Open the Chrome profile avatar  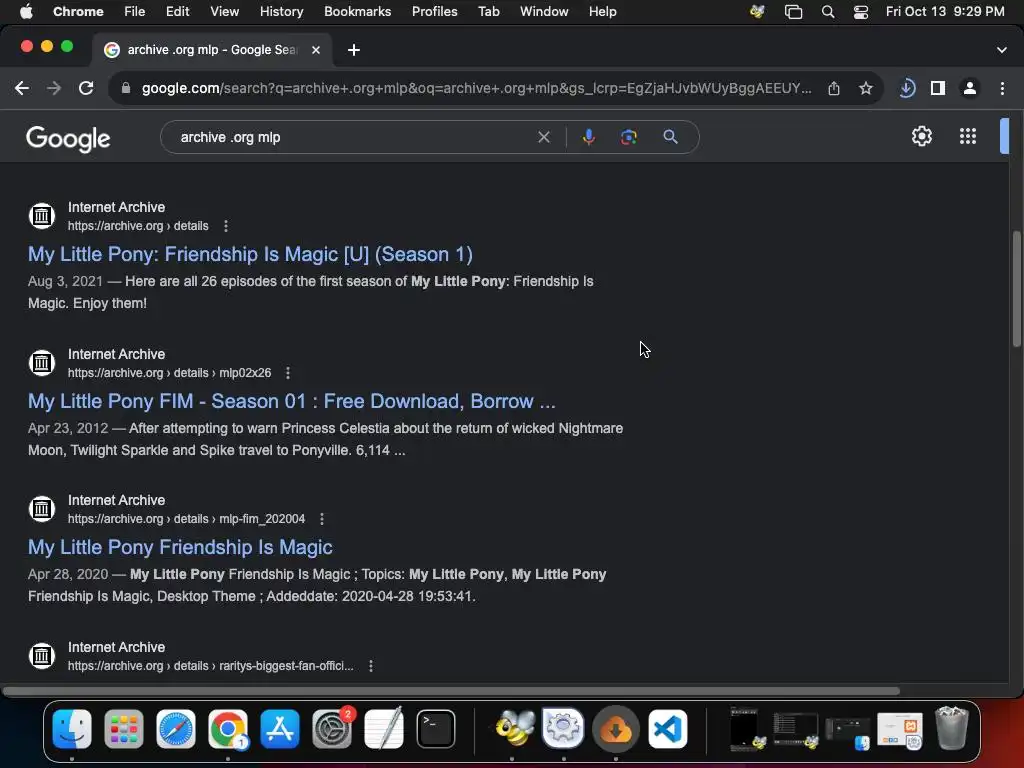point(970,88)
